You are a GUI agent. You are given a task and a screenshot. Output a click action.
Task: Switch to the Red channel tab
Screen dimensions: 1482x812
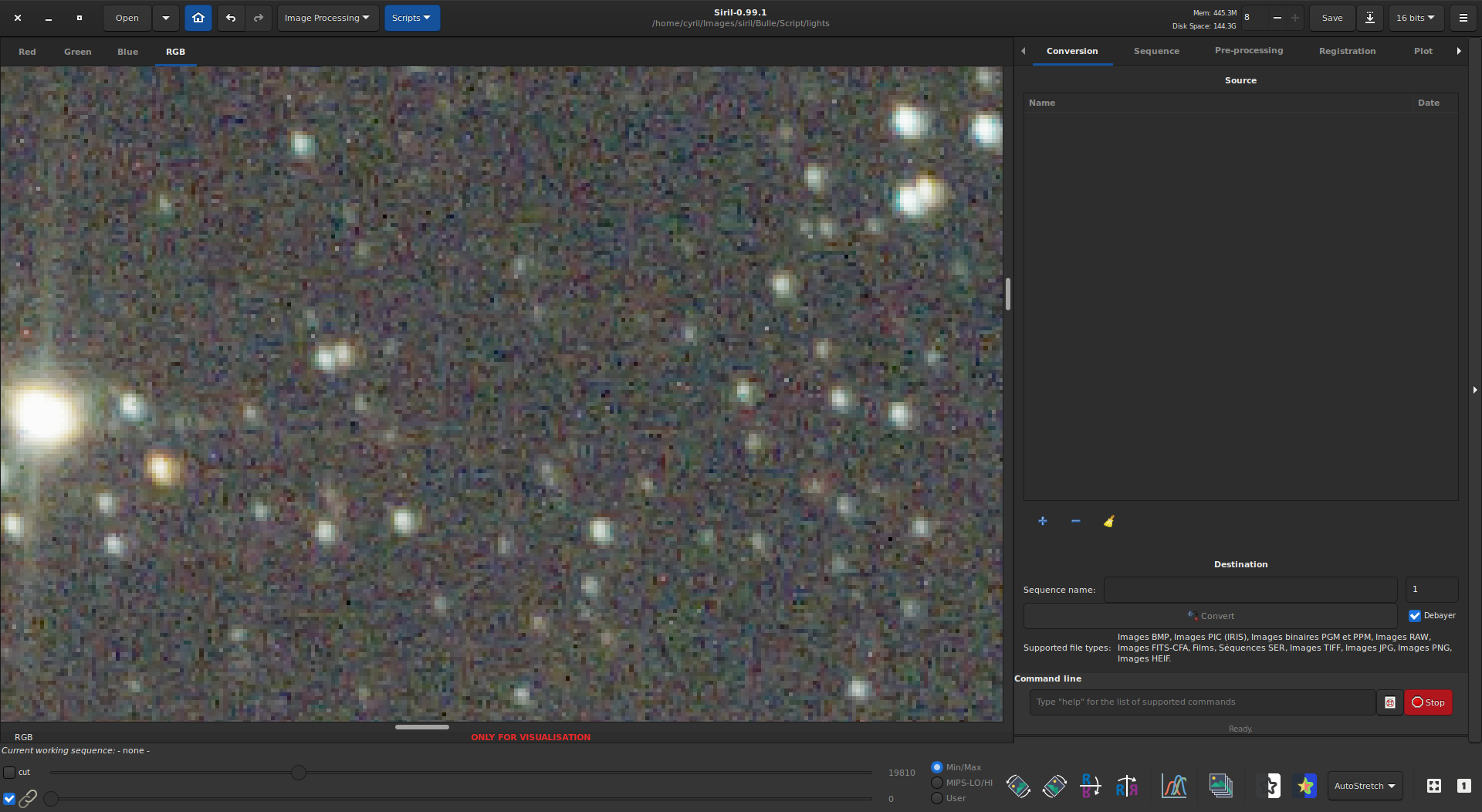(27, 52)
